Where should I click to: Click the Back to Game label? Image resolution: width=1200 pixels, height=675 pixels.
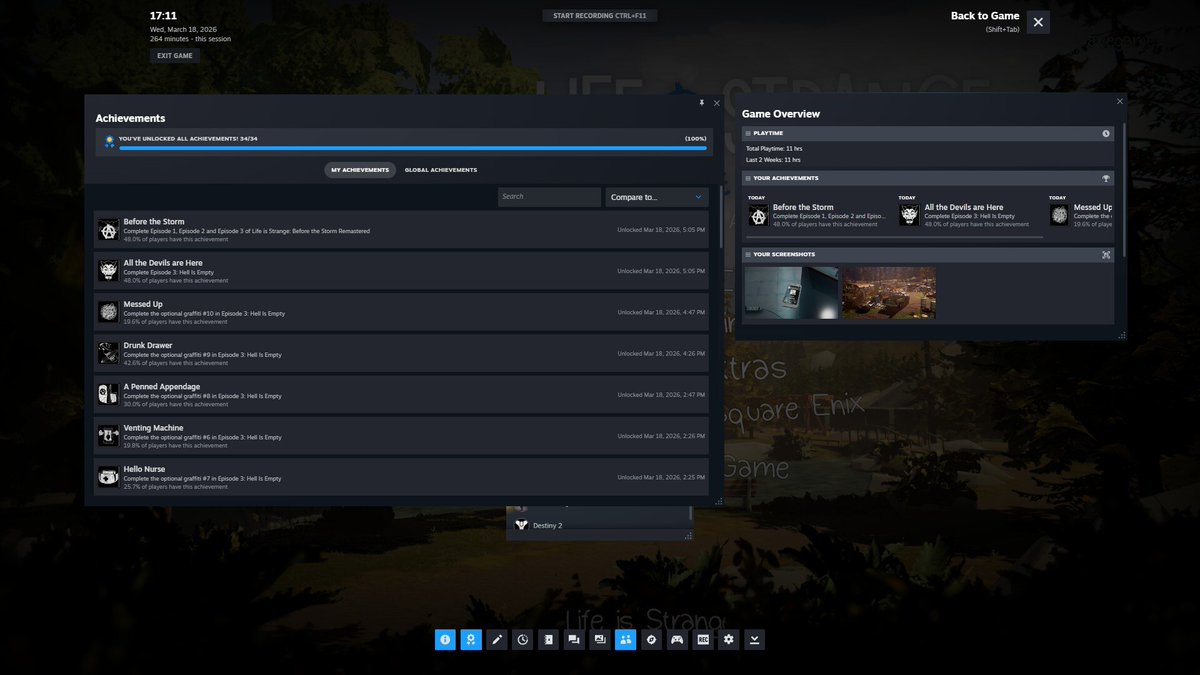pyautogui.click(x=985, y=16)
